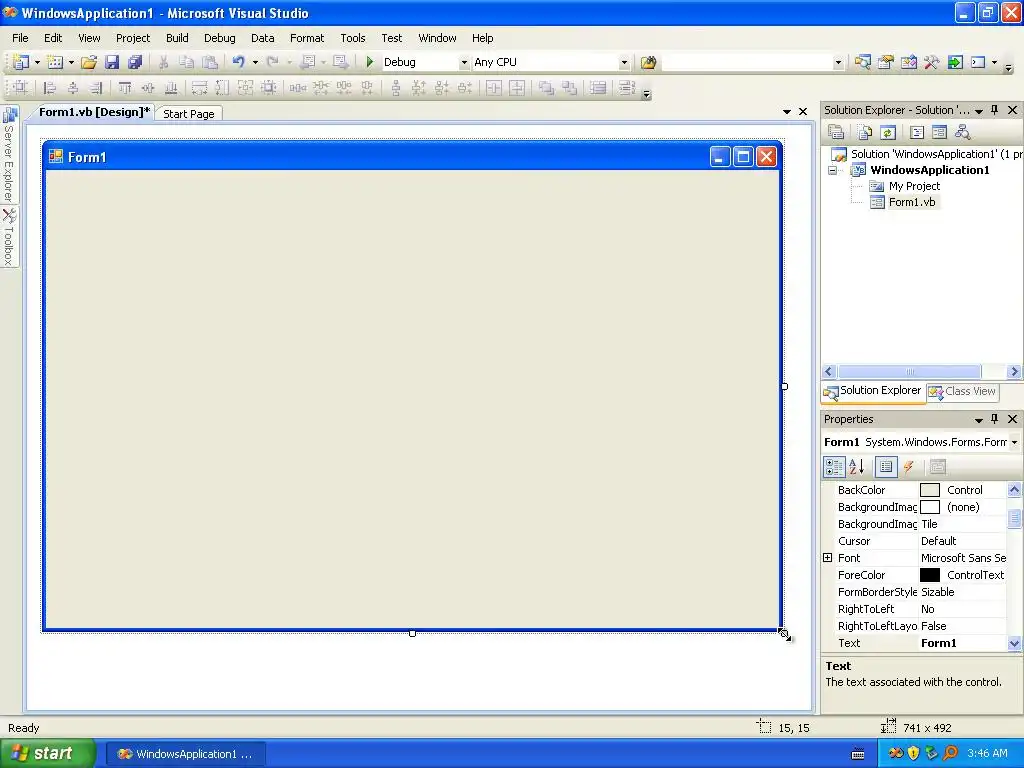Viewport: 1024px width, 768px height.
Task: Click the ForeColor ControlText black swatch
Action: (929, 575)
